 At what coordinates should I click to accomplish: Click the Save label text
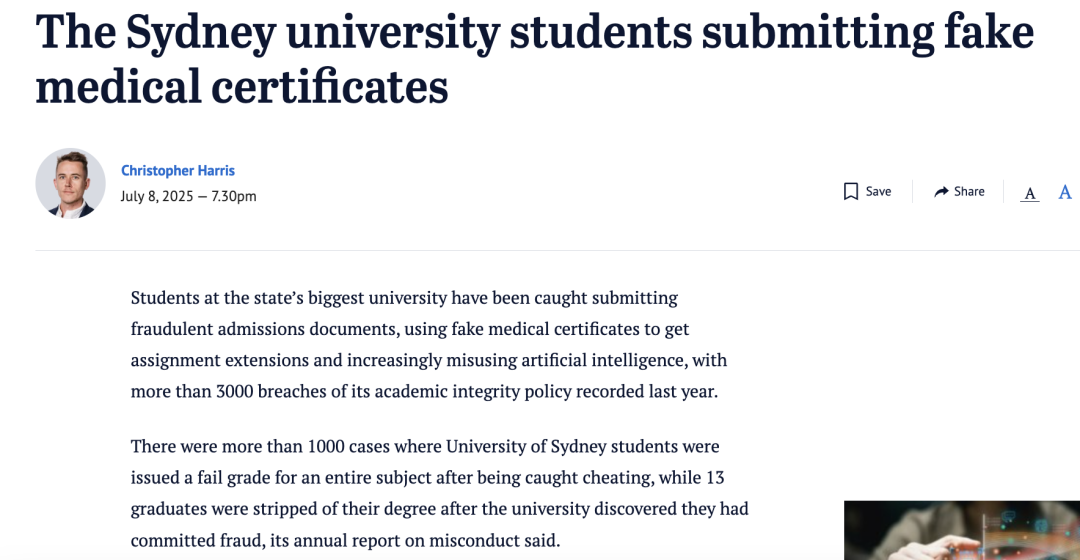pyautogui.click(x=878, y=191)
